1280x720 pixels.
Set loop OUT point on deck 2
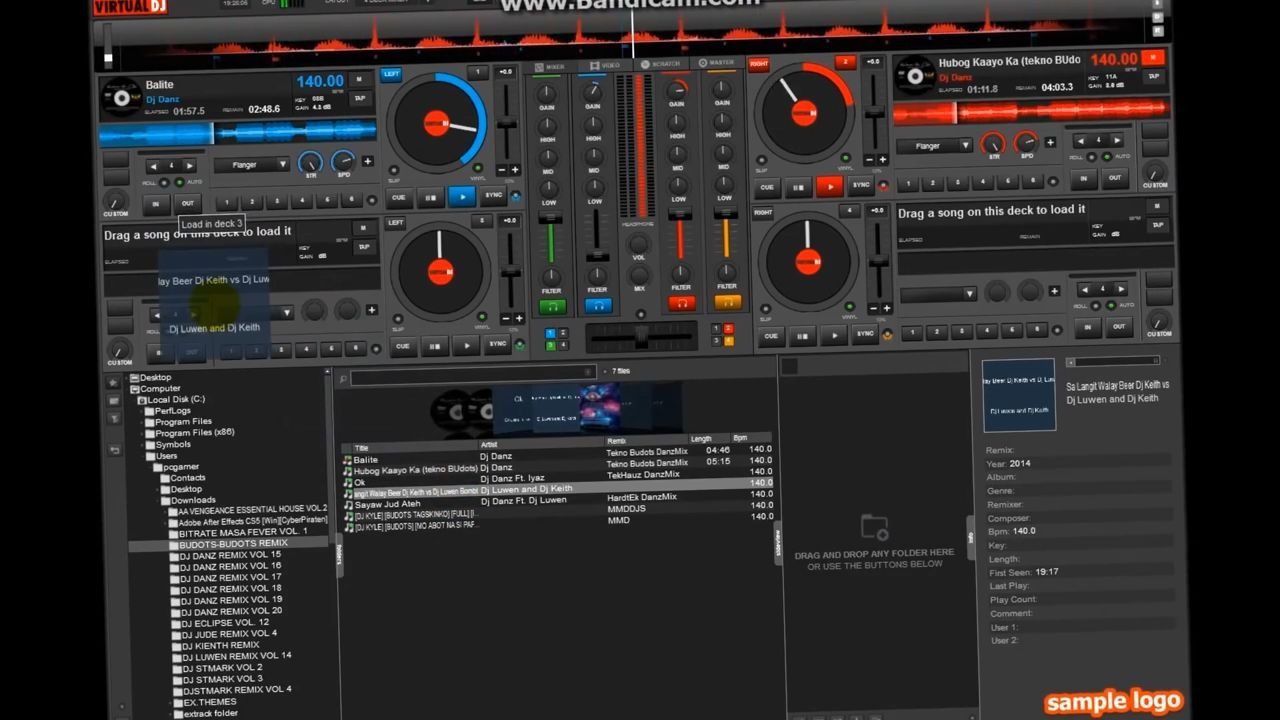click(1116, 178)
